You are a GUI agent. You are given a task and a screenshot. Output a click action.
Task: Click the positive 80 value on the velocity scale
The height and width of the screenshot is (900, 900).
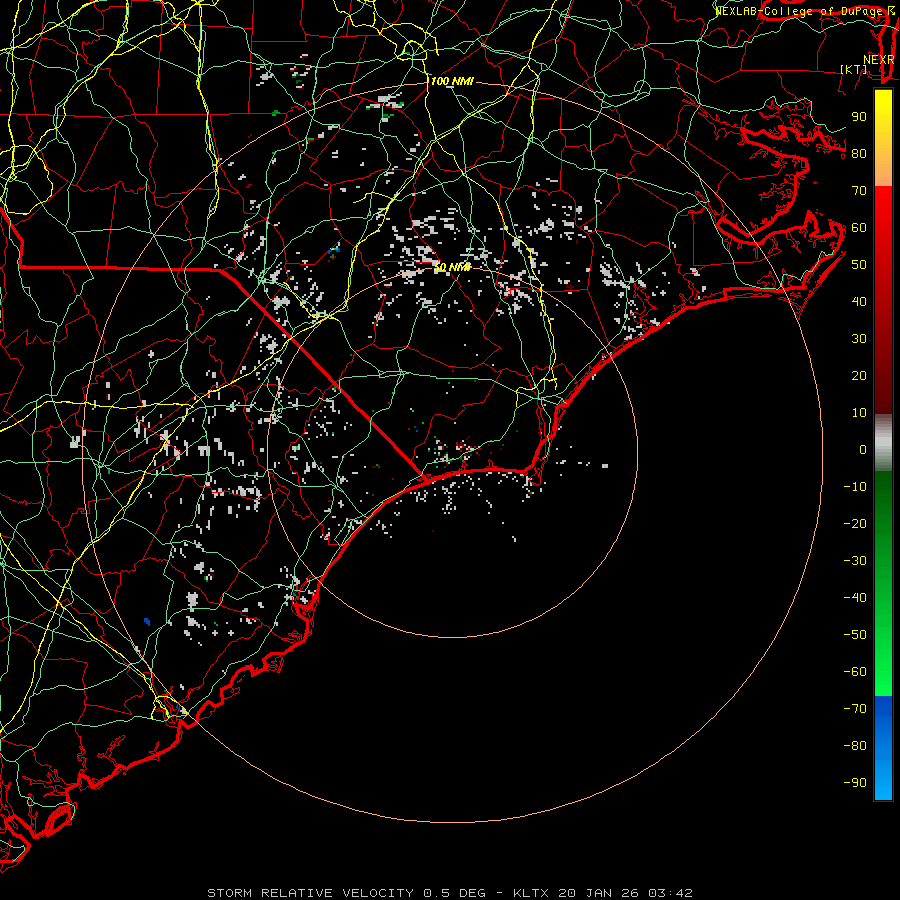click(859, 153)
